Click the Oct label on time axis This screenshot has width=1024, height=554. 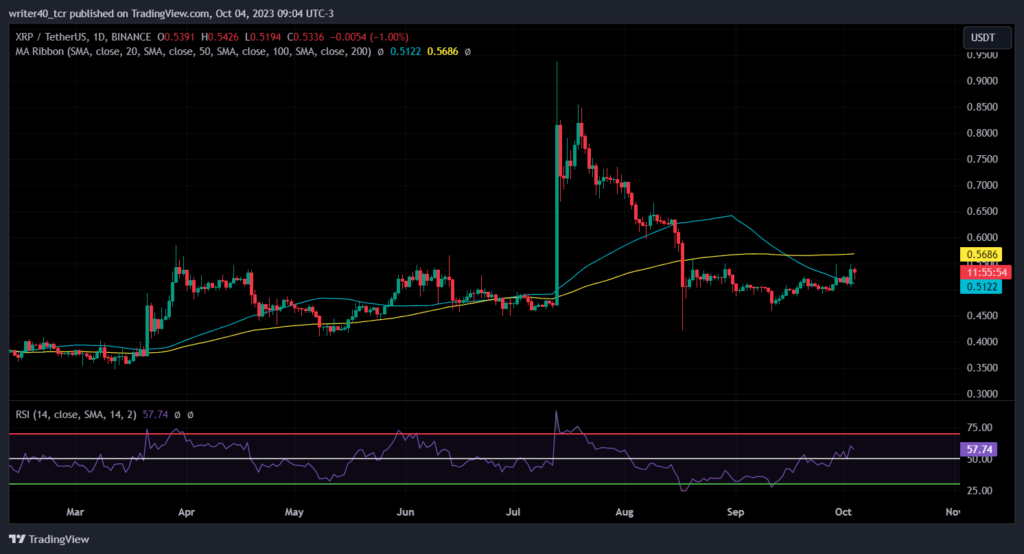(x=844, y=512)
